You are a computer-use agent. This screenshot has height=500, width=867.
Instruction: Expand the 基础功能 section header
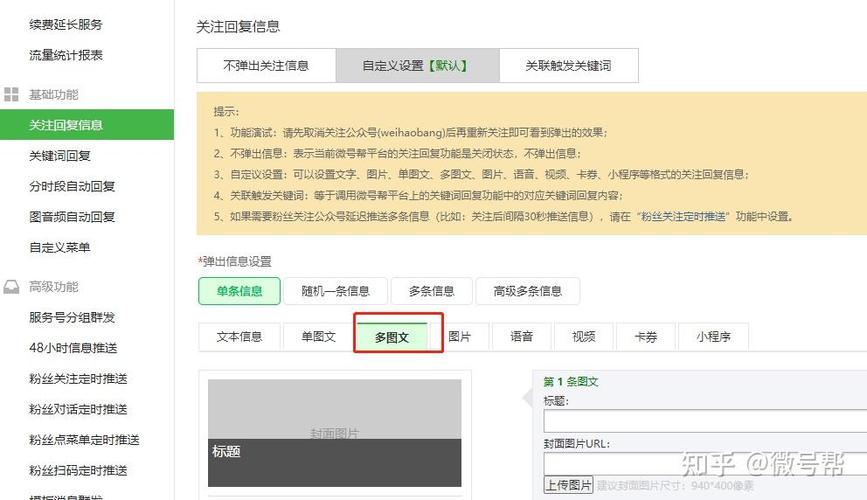[54, 95]
